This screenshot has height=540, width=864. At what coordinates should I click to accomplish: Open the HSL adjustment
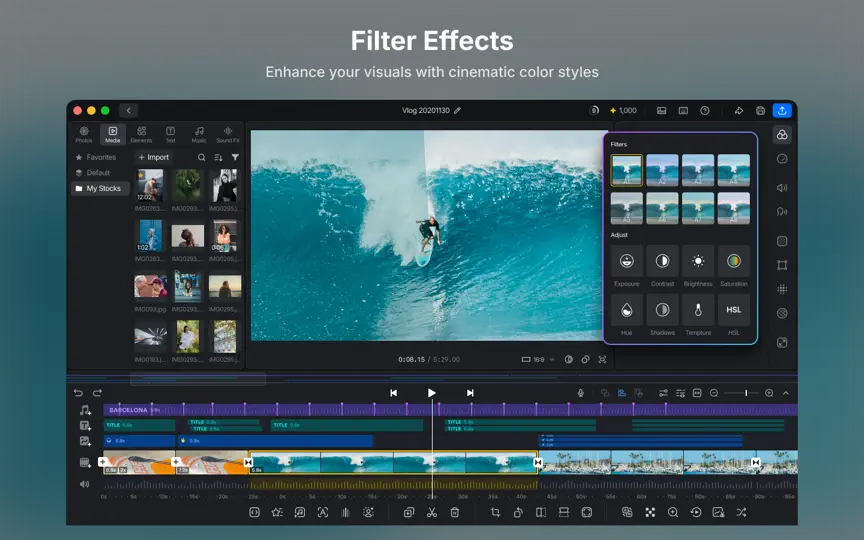(x=733, y=310)
